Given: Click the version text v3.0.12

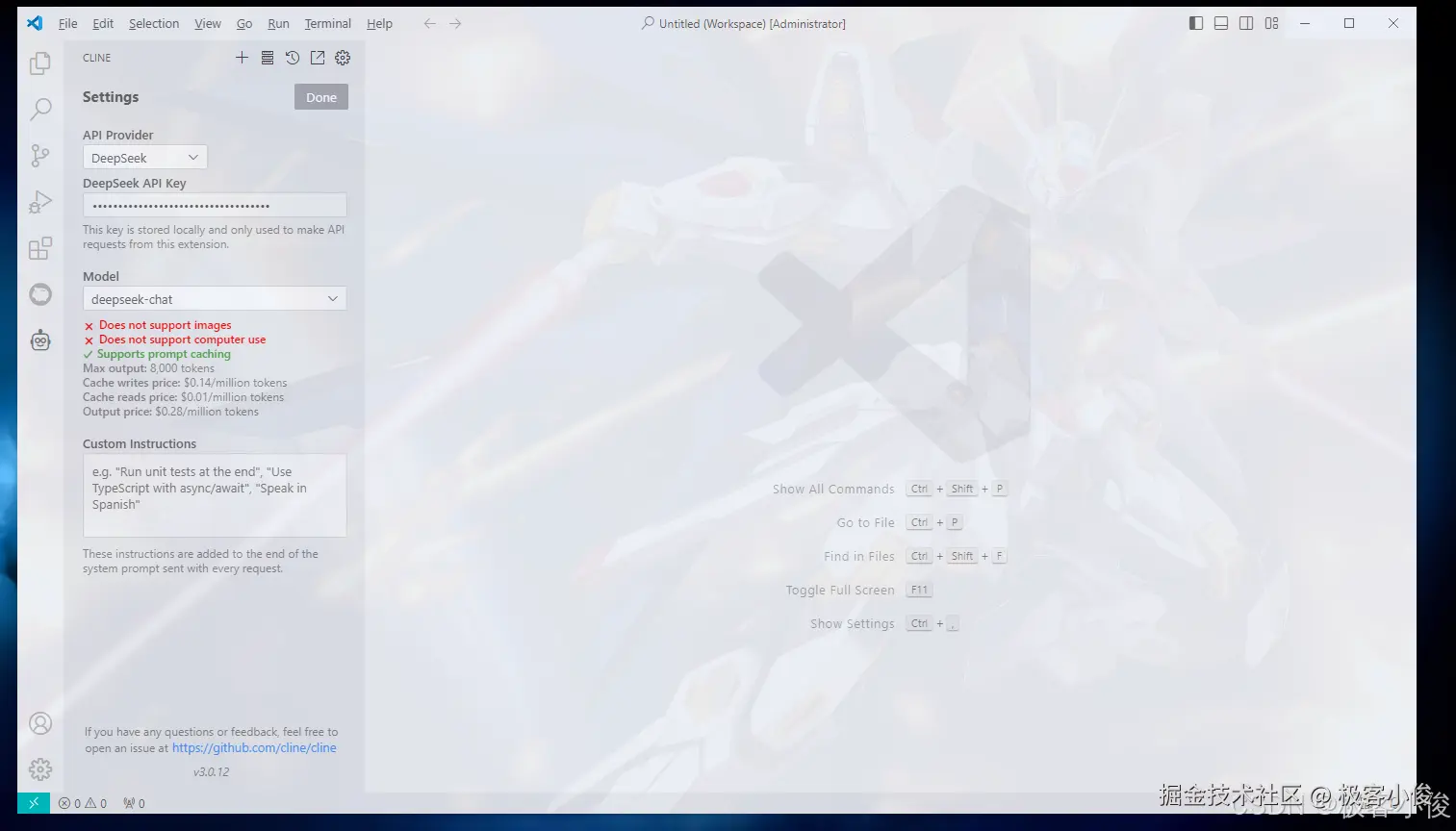Looking at the screenshot, I should pyautogui.click(x=211, y=771).
